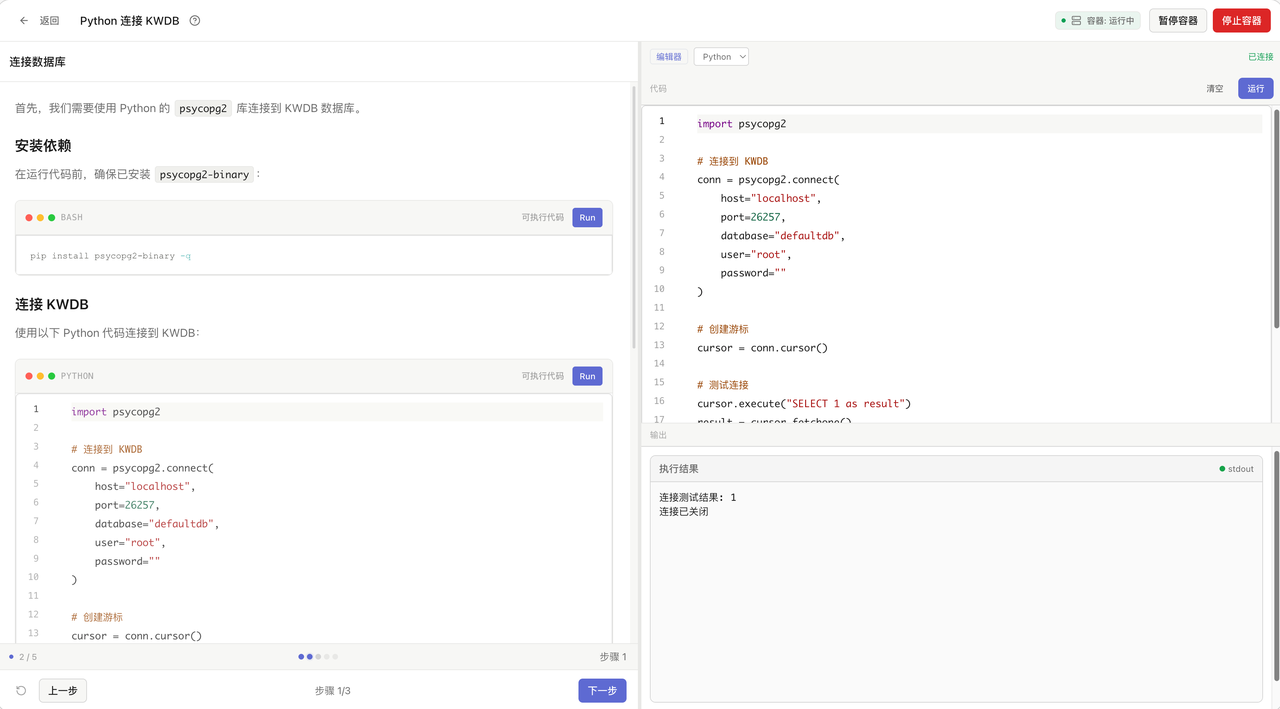
Task: Click the back arrow icon
Action: [24, 20]
